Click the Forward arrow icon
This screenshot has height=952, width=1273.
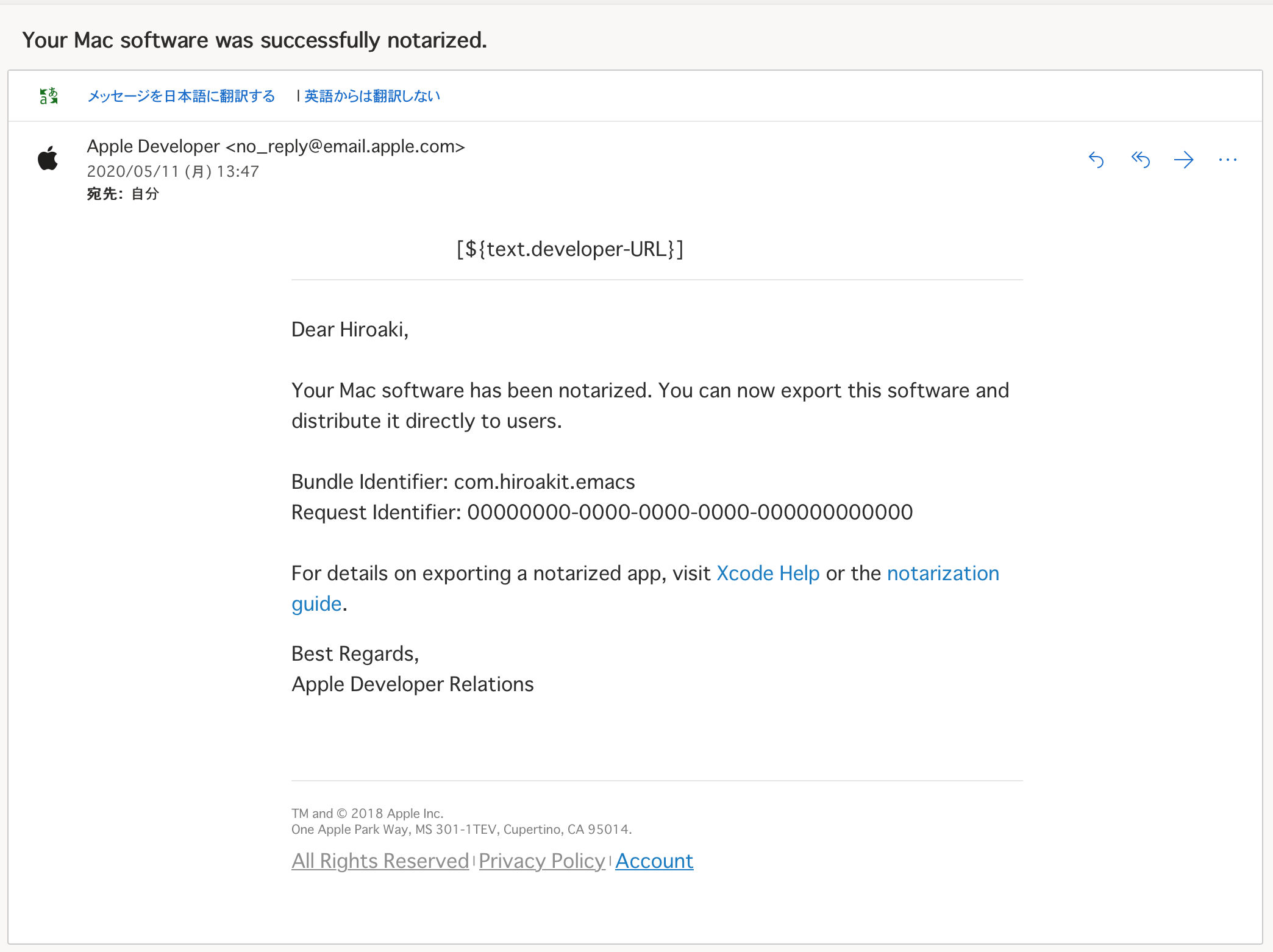(x=1183, y=160)
